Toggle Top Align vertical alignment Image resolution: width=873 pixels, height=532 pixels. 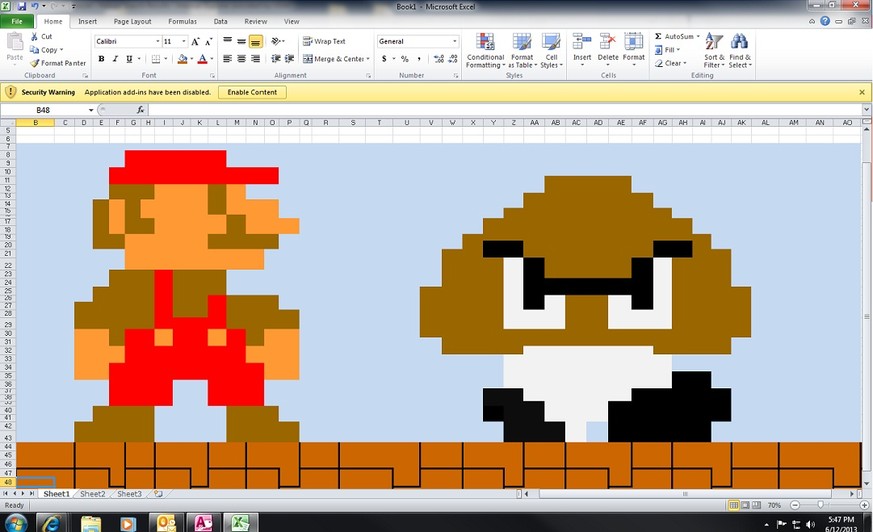(x=228, y=41)
